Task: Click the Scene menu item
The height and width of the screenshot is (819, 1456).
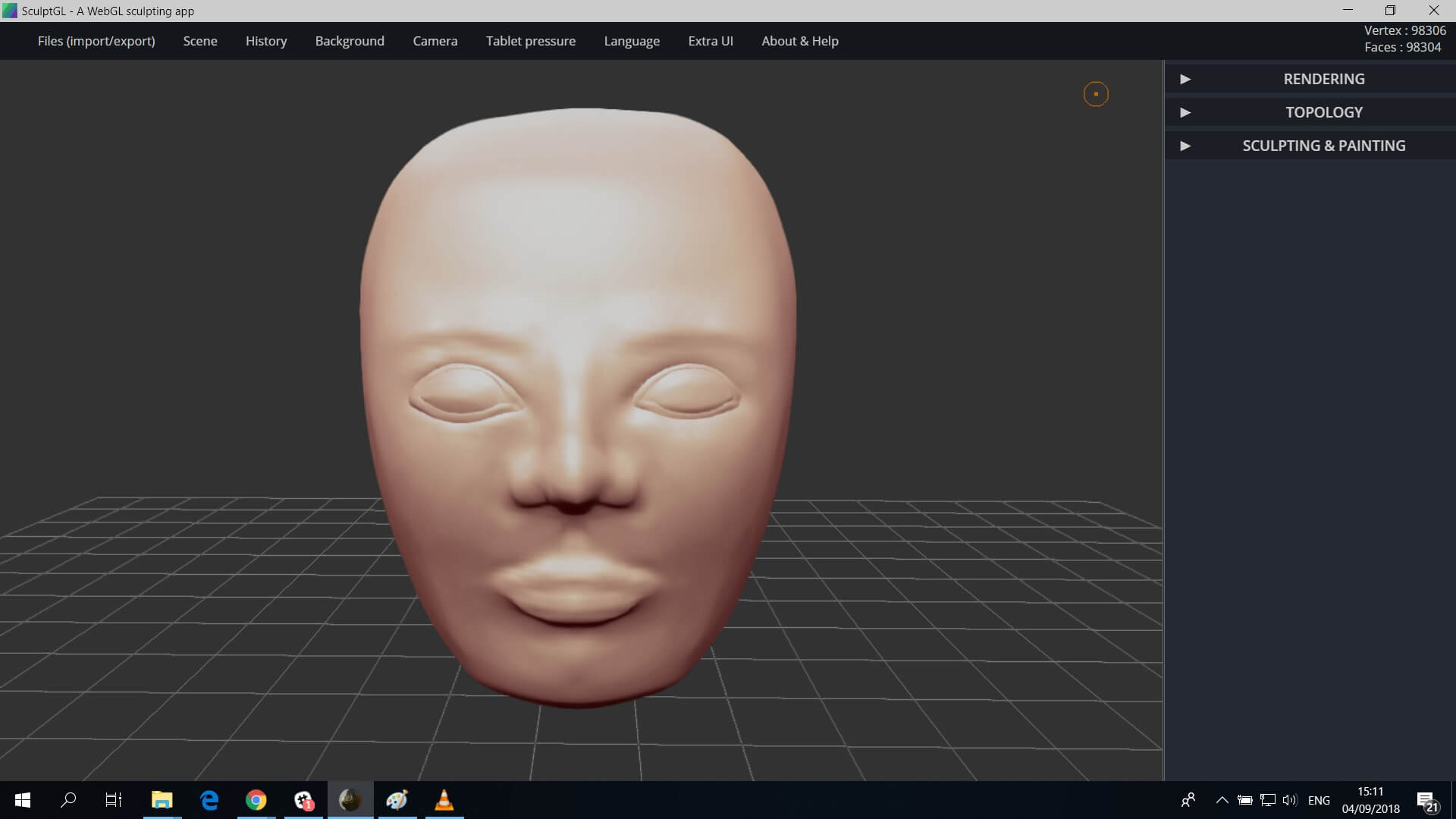Action: pyautogui.click(x=200, y=41)
